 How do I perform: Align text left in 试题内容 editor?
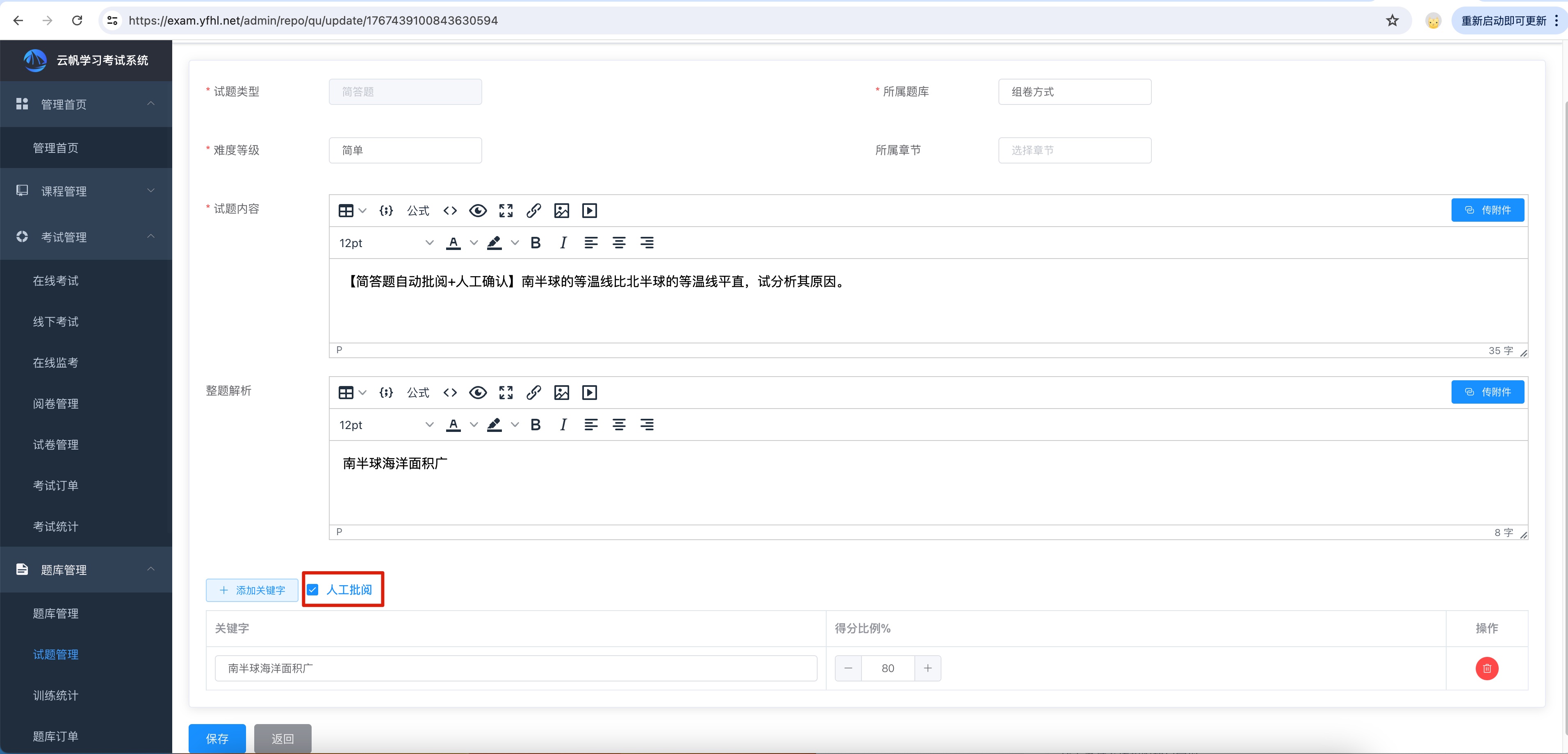tap(591, 243)
